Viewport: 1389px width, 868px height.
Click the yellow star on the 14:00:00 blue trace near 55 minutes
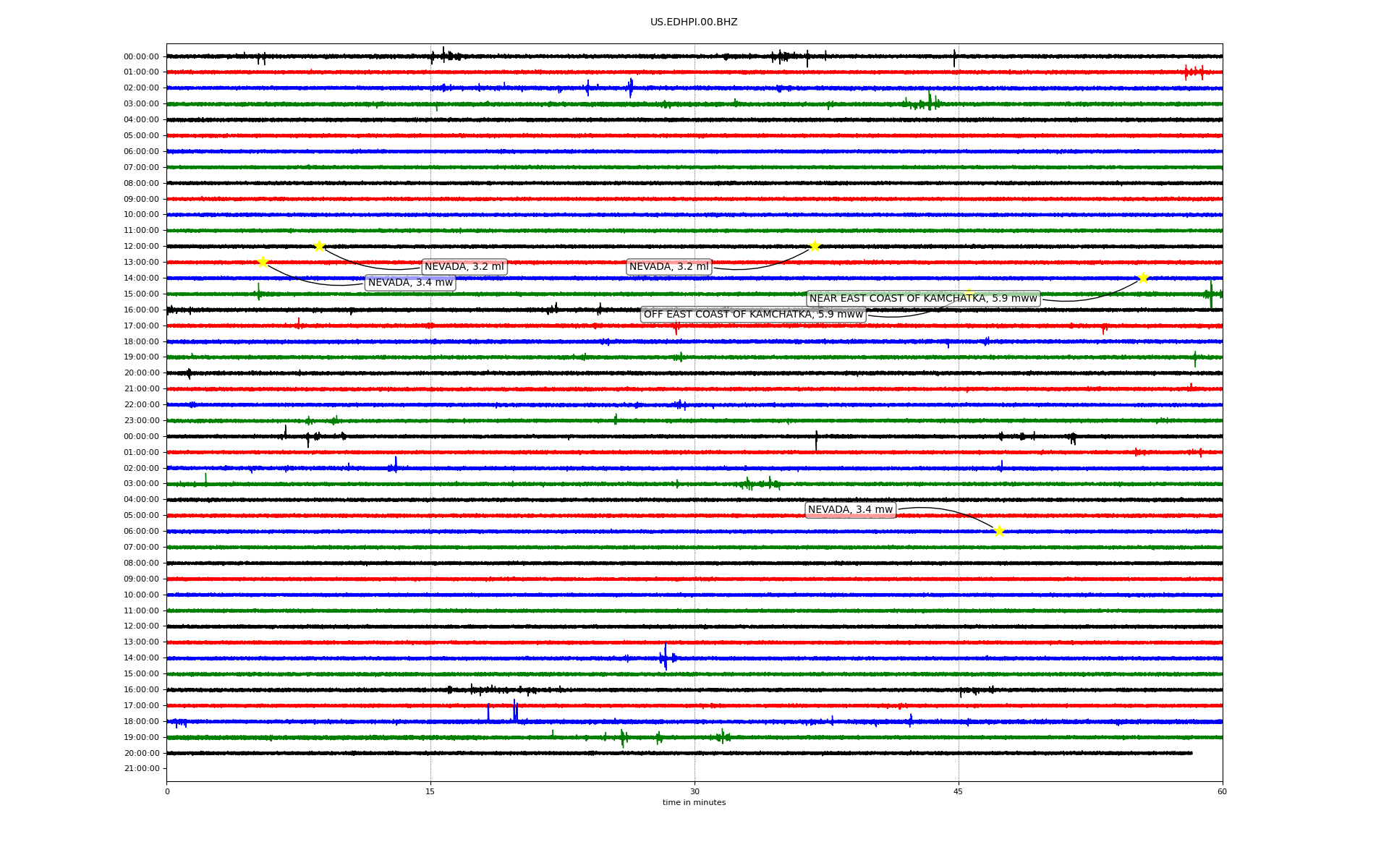point(1143,278)
